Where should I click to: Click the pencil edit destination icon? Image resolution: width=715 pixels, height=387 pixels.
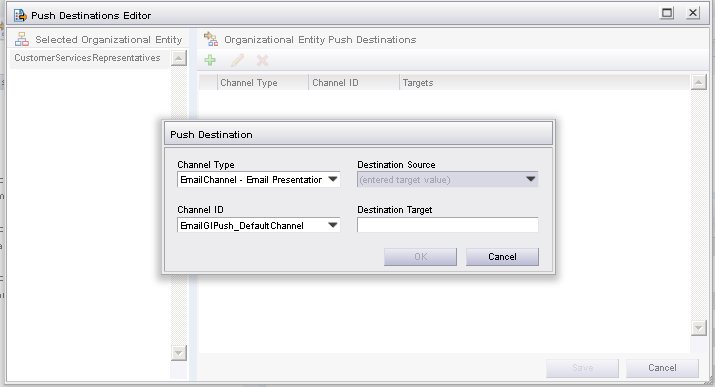click(237, 60)
